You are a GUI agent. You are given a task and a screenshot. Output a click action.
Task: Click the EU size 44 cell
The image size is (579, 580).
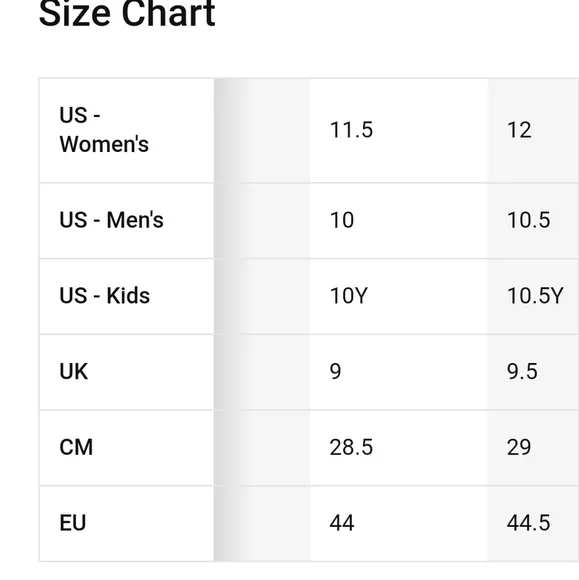[x=399, y=524]
